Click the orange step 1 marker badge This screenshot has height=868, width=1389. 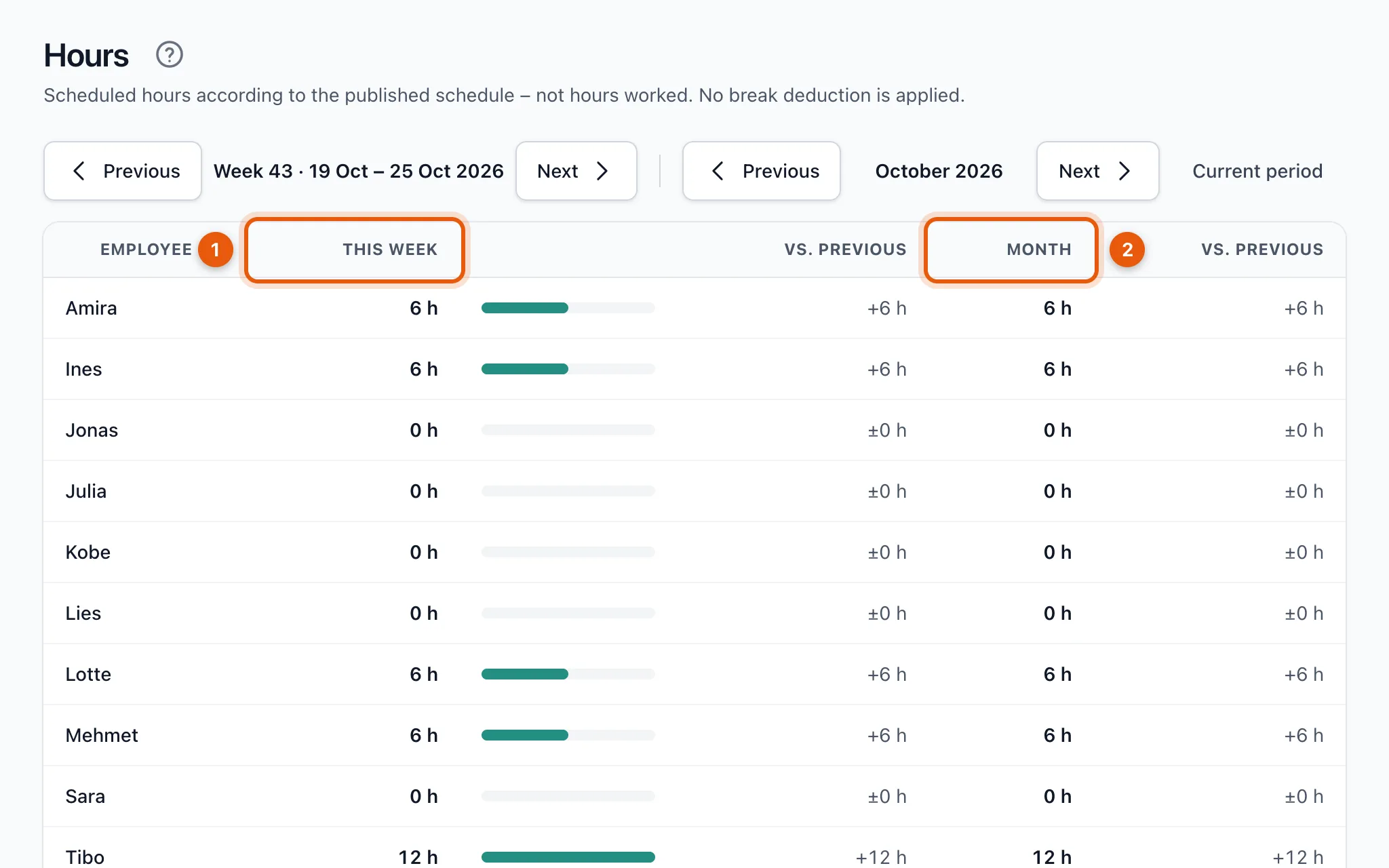[216, 250]
